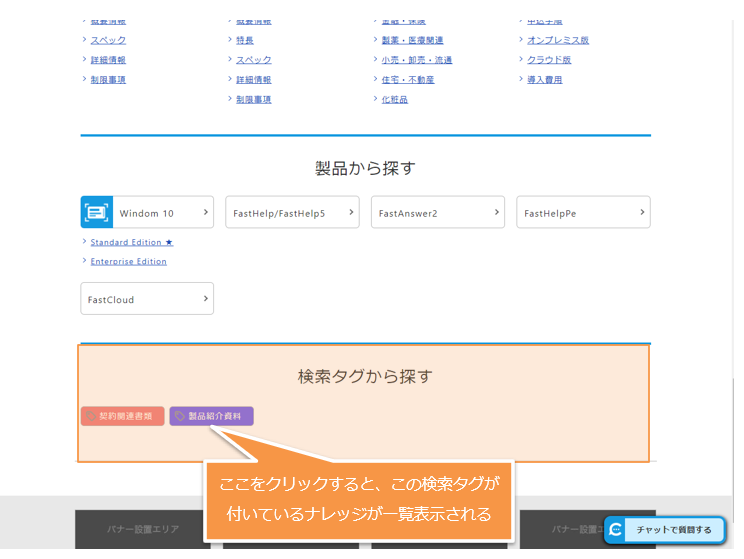Click the first バナー設置エリア banner thumbnail

click(x=142, y=530)
